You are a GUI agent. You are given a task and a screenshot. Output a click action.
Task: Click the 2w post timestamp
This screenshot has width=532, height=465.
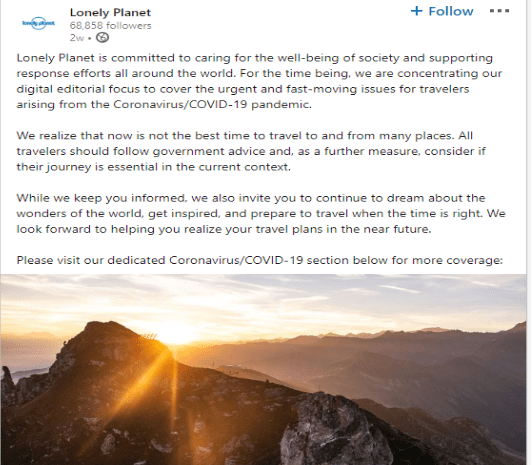tap(77, 38)
